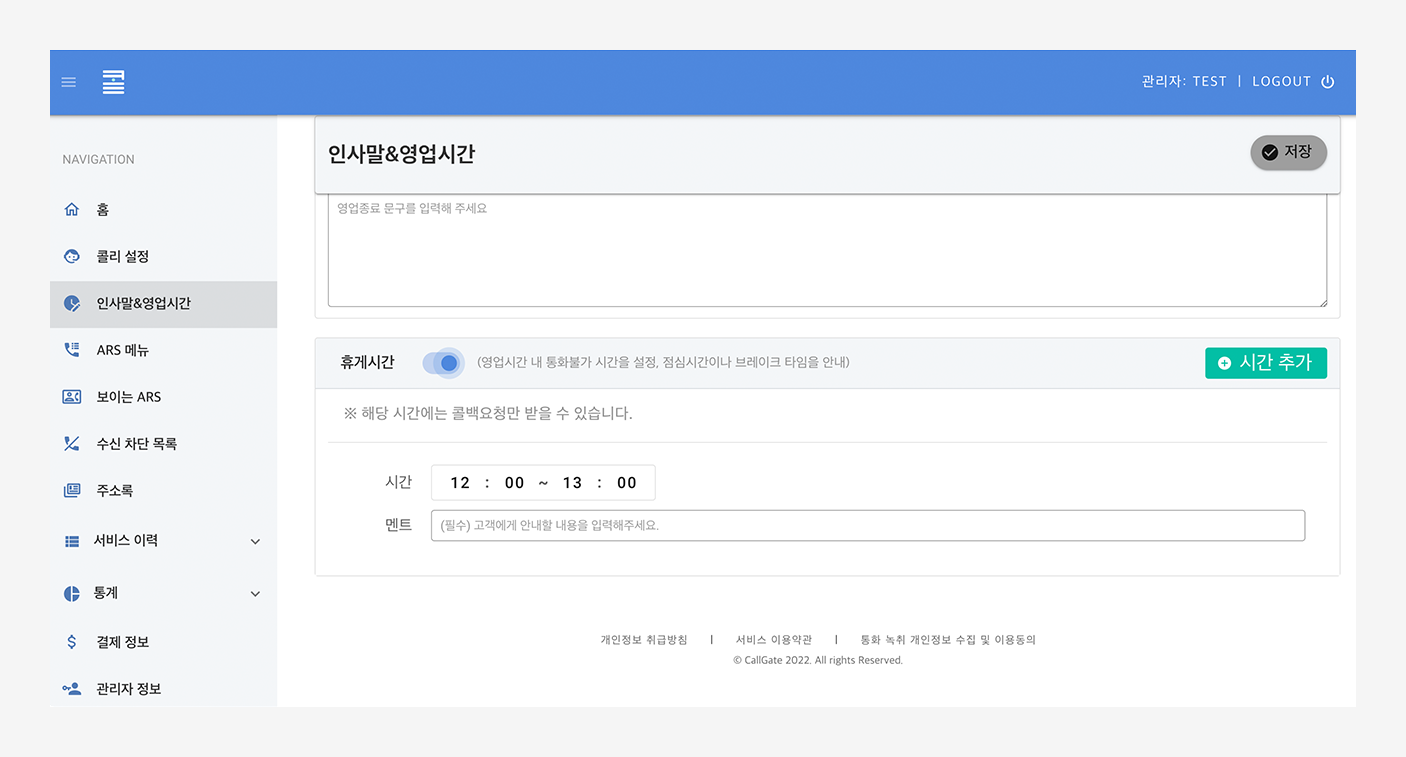Click the 통계 pie chart icon

click(x=71, y=593)
